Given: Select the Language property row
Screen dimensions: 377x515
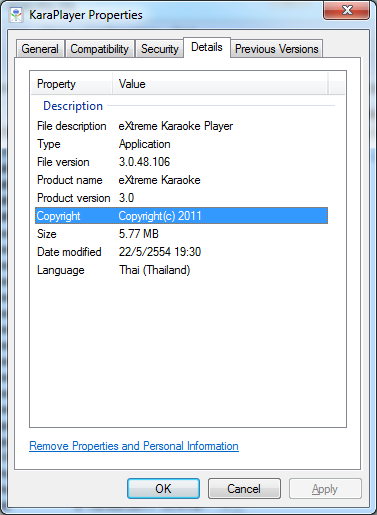Looking at the screenshot, I should tap(181, 270).
